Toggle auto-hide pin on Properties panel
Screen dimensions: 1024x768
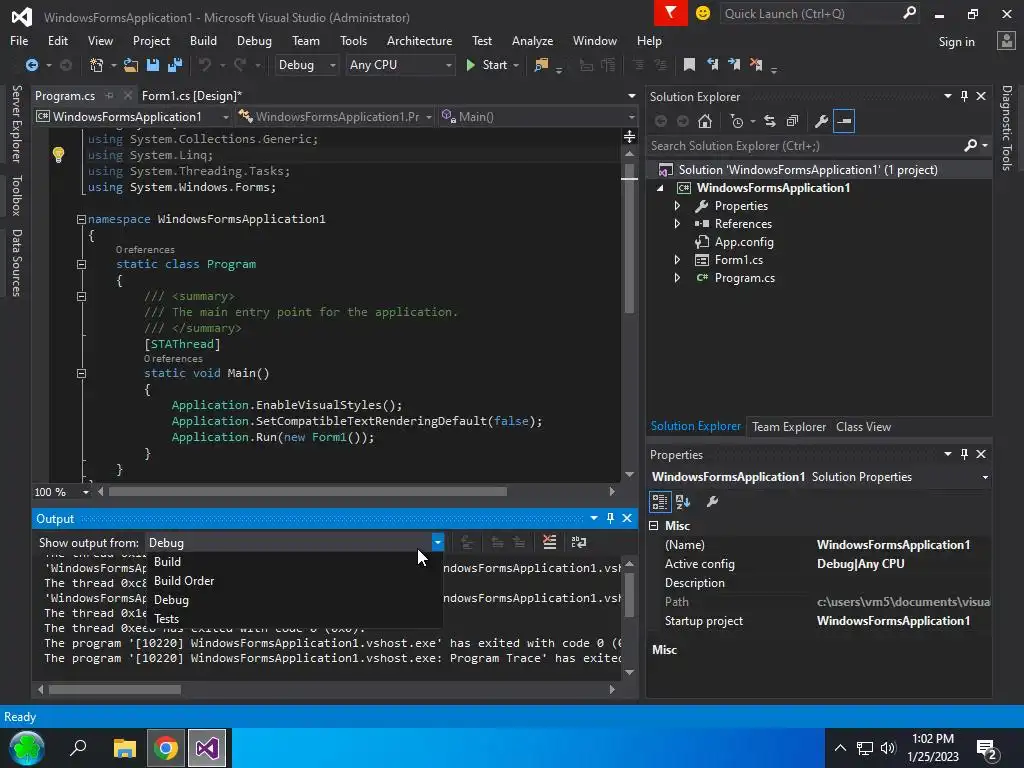(x=964, y=454)
